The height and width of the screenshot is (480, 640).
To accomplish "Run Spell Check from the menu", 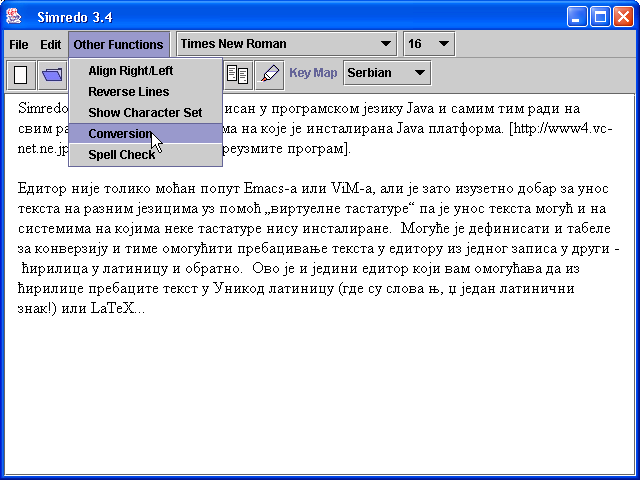I will click(x=122, y=155).
